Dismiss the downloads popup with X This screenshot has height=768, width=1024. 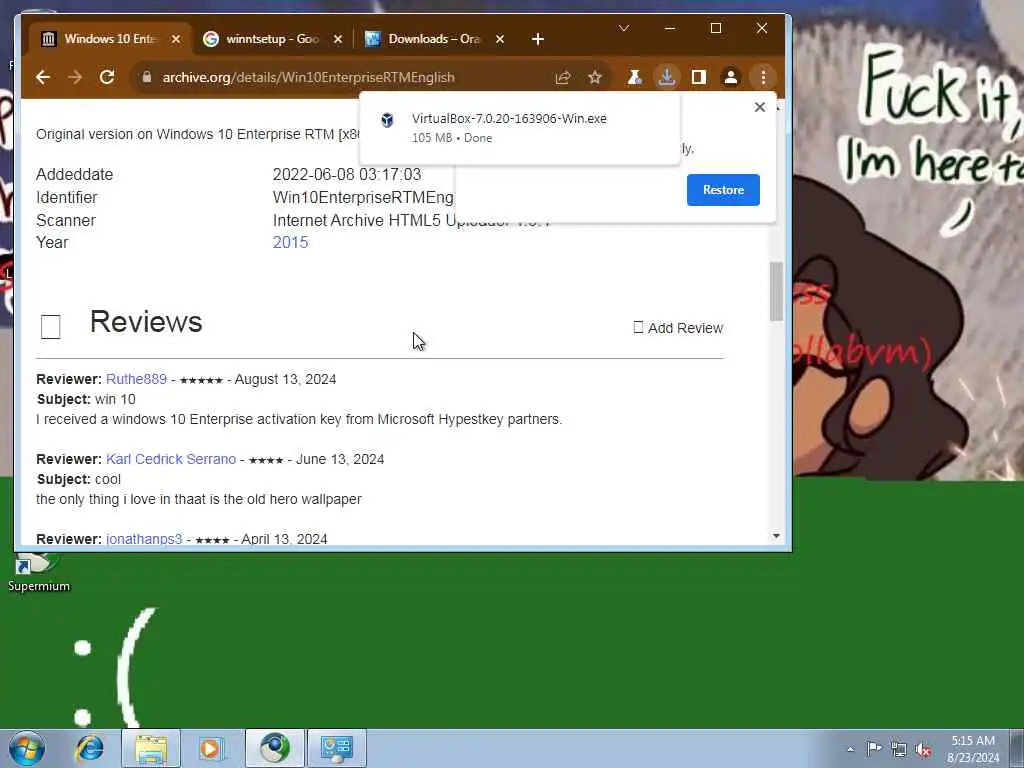click(x=760, y=106)
